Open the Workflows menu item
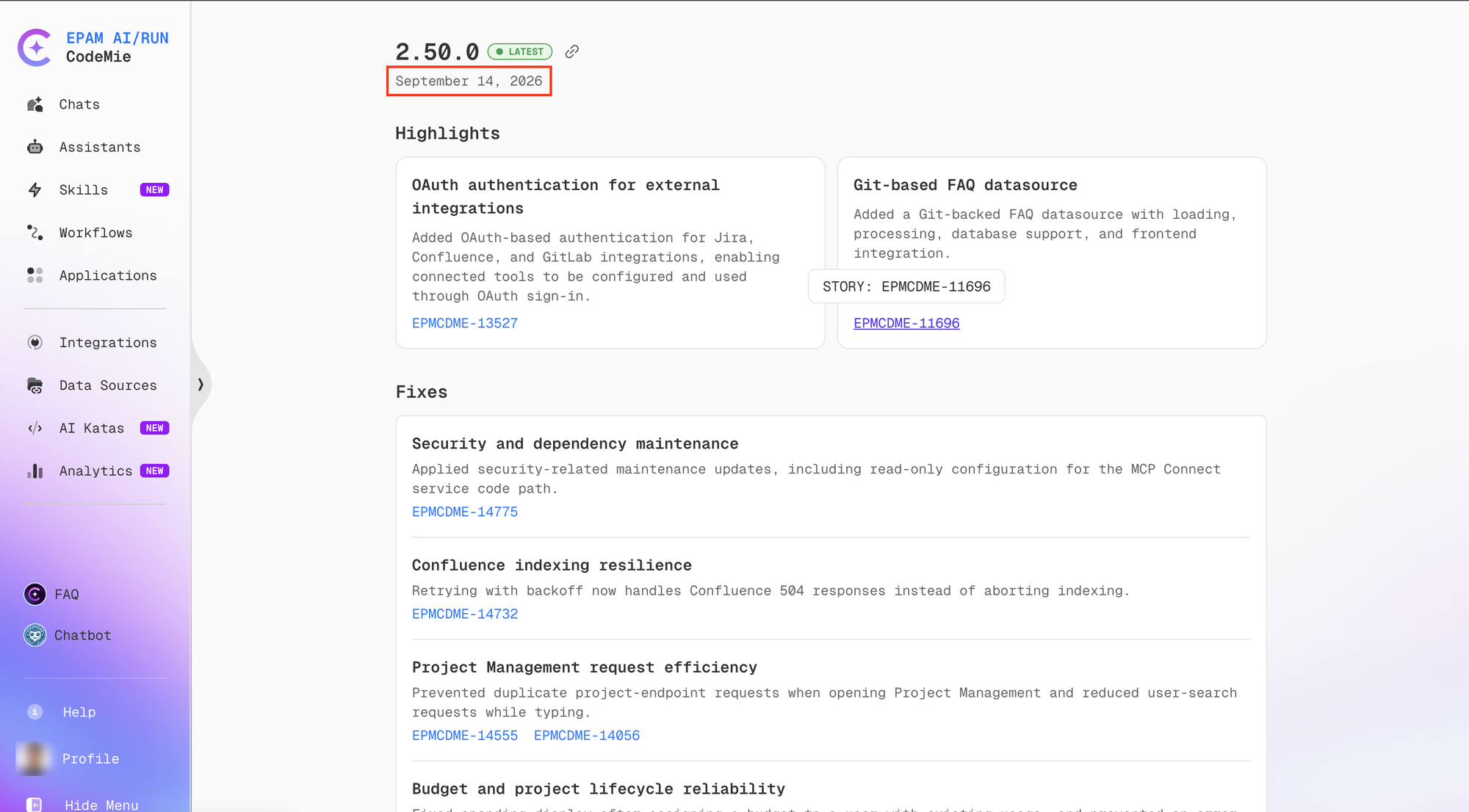This screenshot has height=812, width=1469. pyautogui.click(x=95, y=233)
